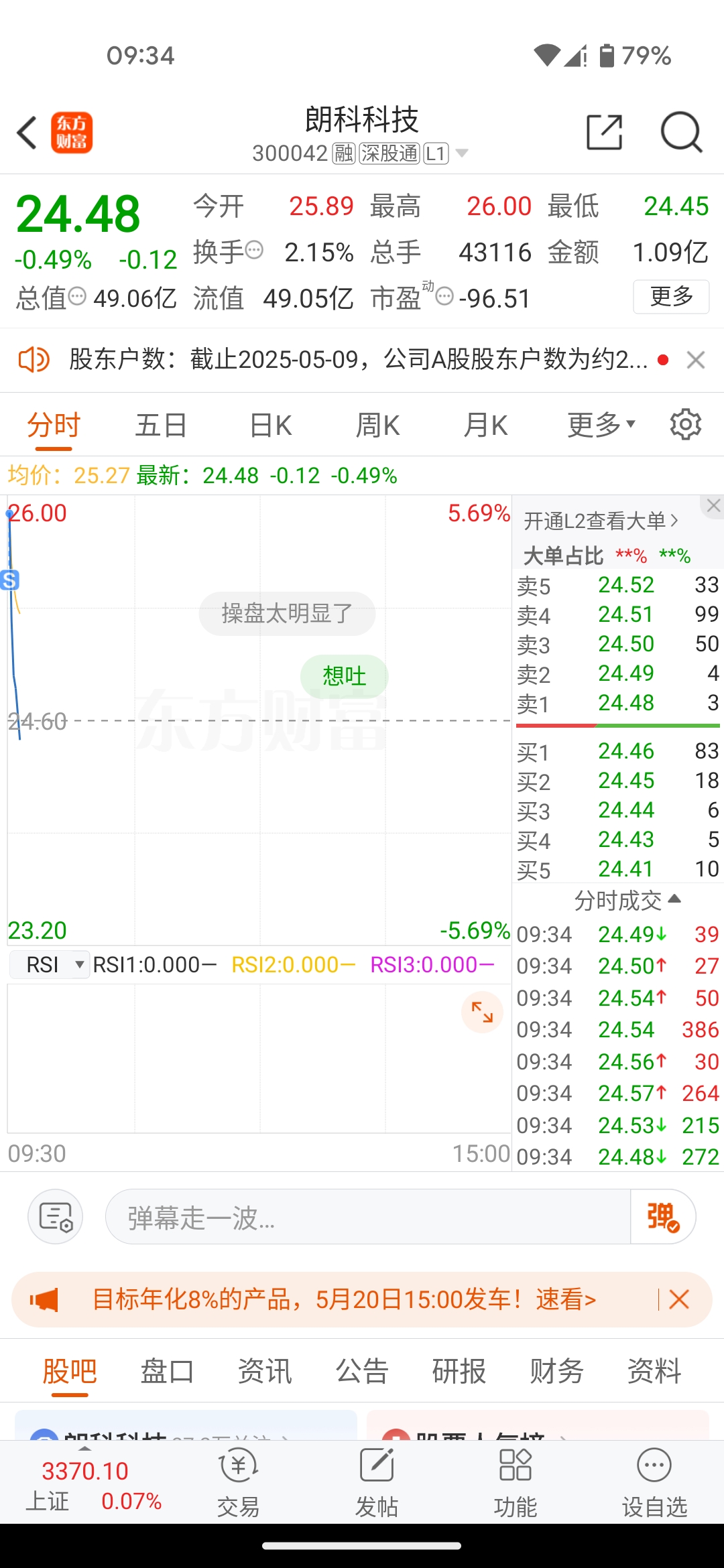Focus the 弹幕走一波 input field
Screen dimensions: 724x1568
(367, 1217)
